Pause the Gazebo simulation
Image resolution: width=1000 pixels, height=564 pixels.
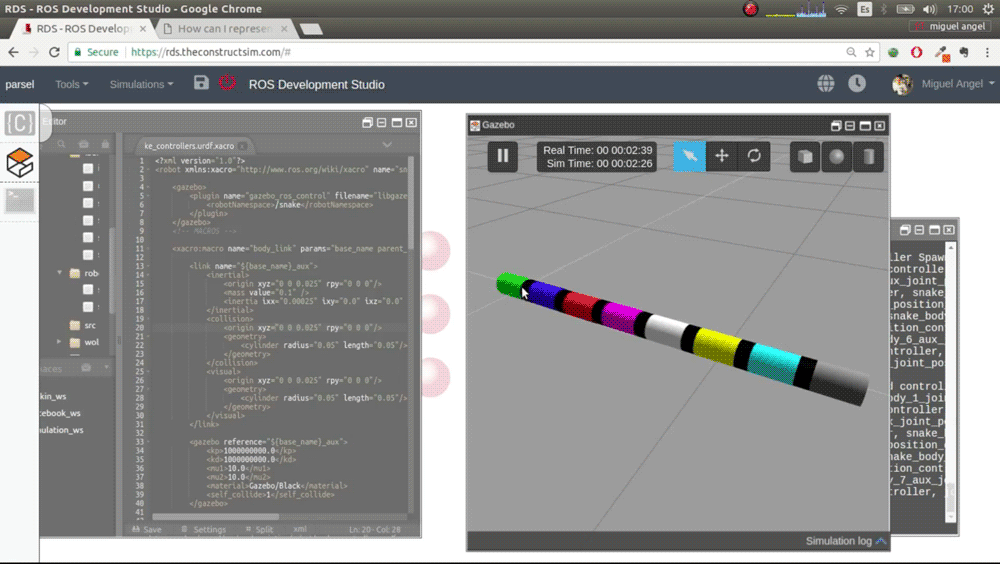click(x=503, y=156)
